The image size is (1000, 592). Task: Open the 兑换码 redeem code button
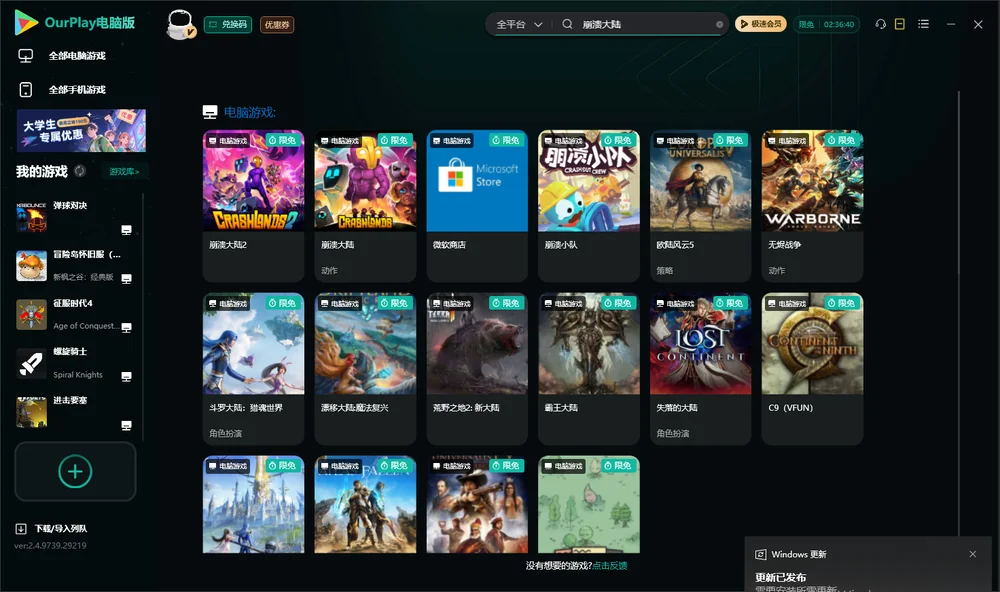[x=228, y=25]
